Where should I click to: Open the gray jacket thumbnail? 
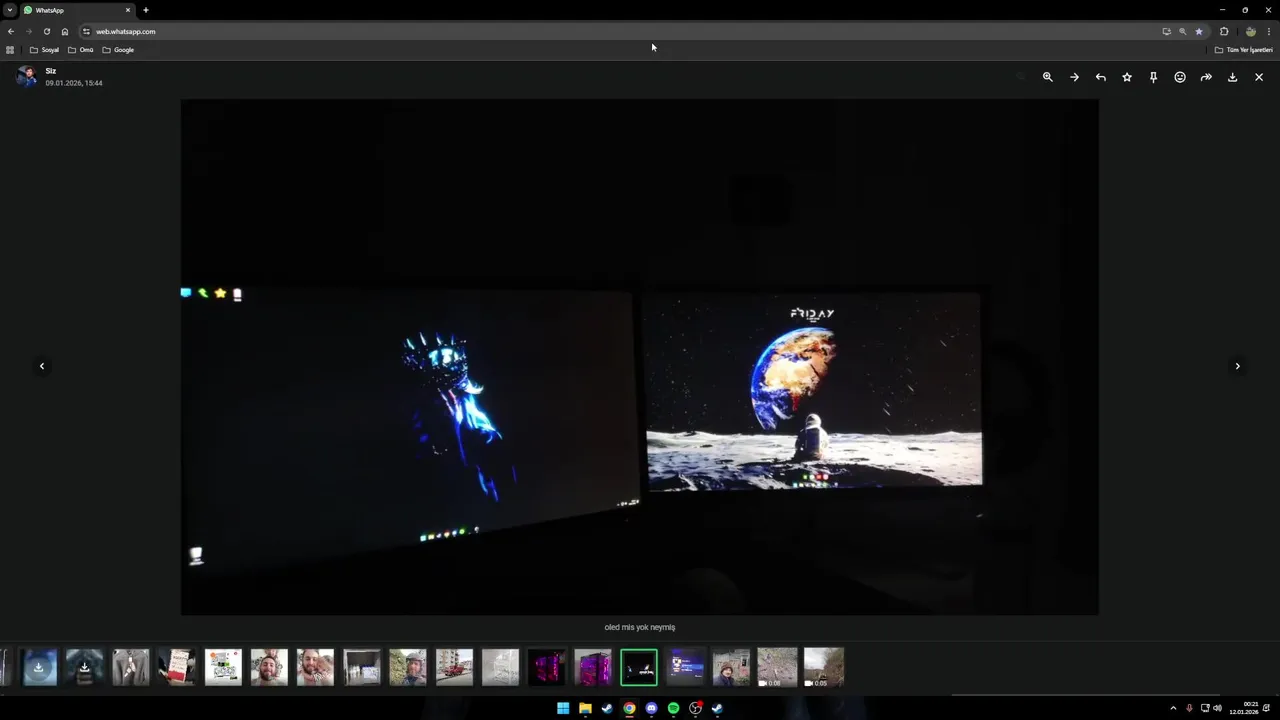coord(130,667)
